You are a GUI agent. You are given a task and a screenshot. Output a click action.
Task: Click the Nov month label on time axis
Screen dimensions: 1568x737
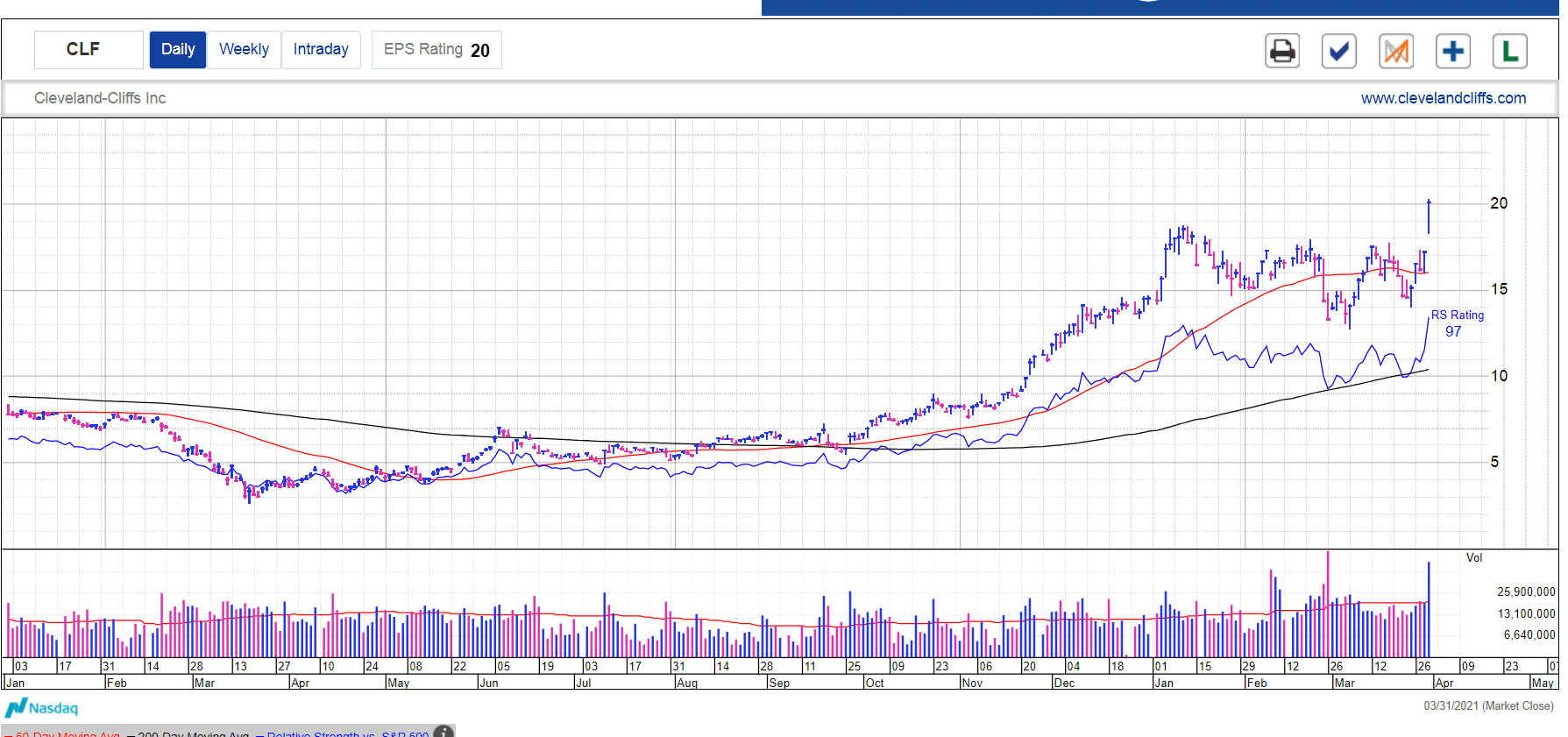tap(972, 683)
